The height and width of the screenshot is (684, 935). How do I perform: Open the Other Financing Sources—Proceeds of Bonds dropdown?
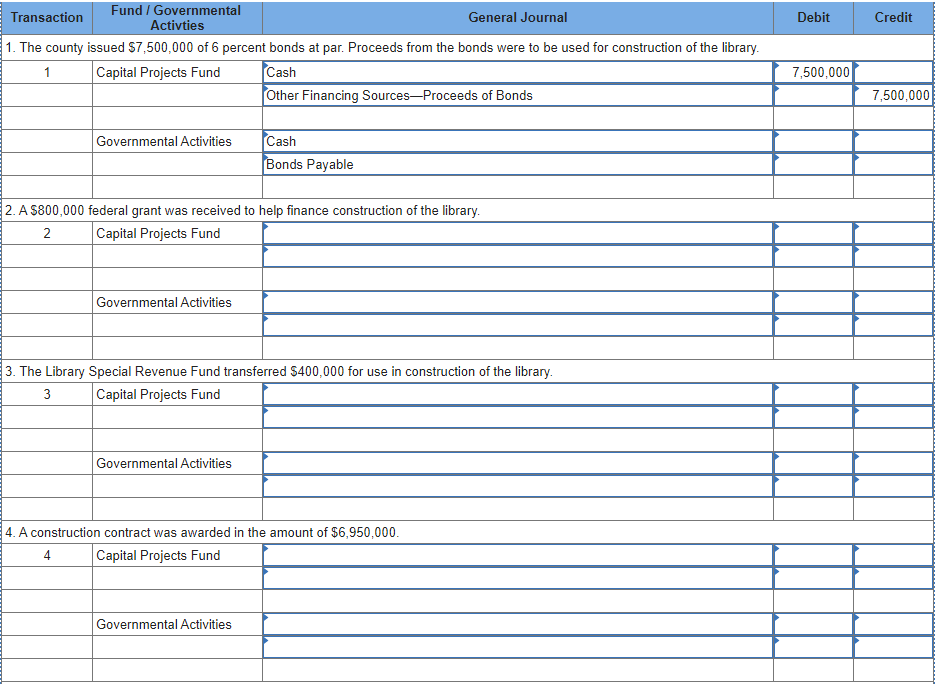(x=518, y=95)
